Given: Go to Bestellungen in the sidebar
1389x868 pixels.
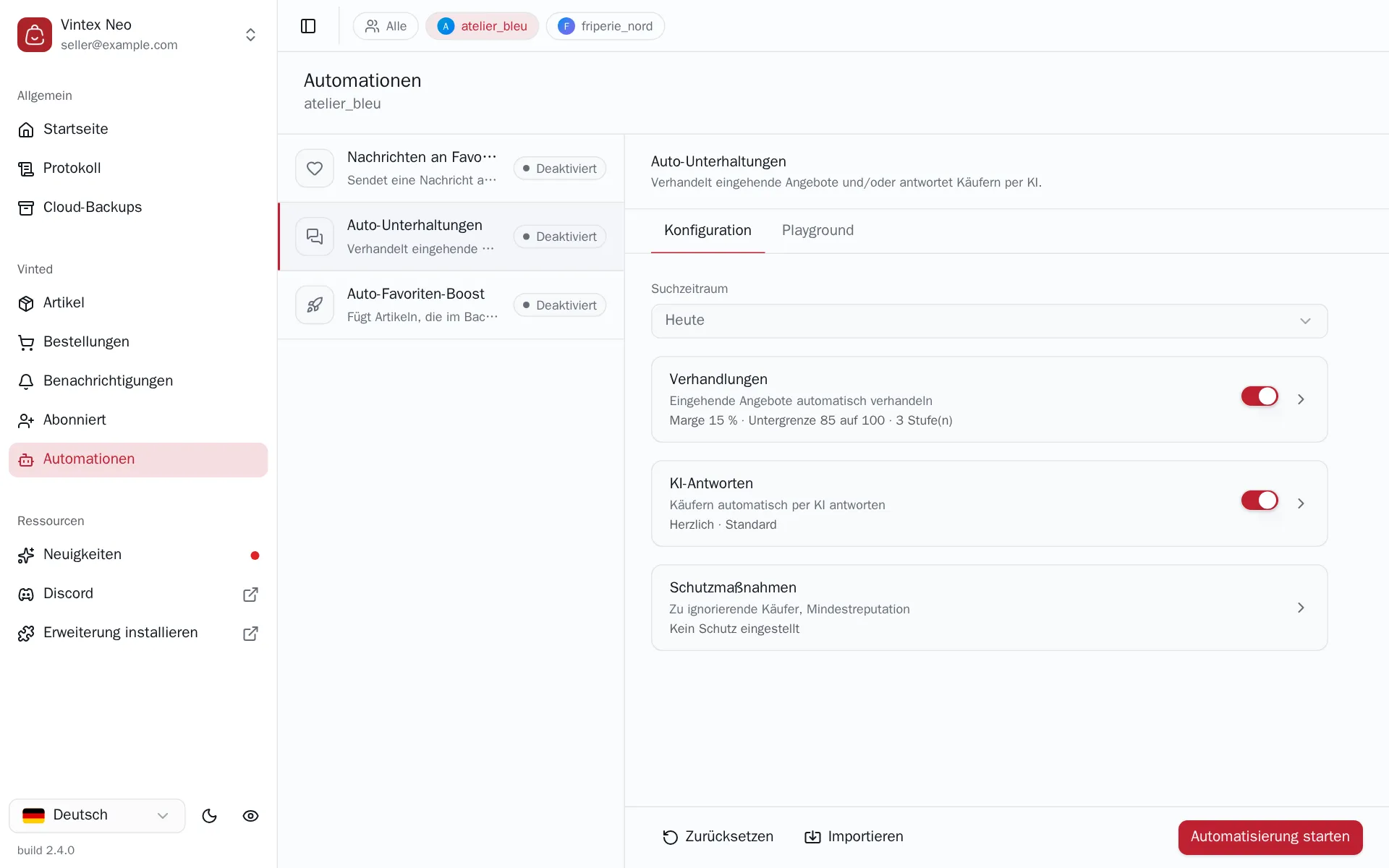Looking at the screenshot, I should (138, 341).
